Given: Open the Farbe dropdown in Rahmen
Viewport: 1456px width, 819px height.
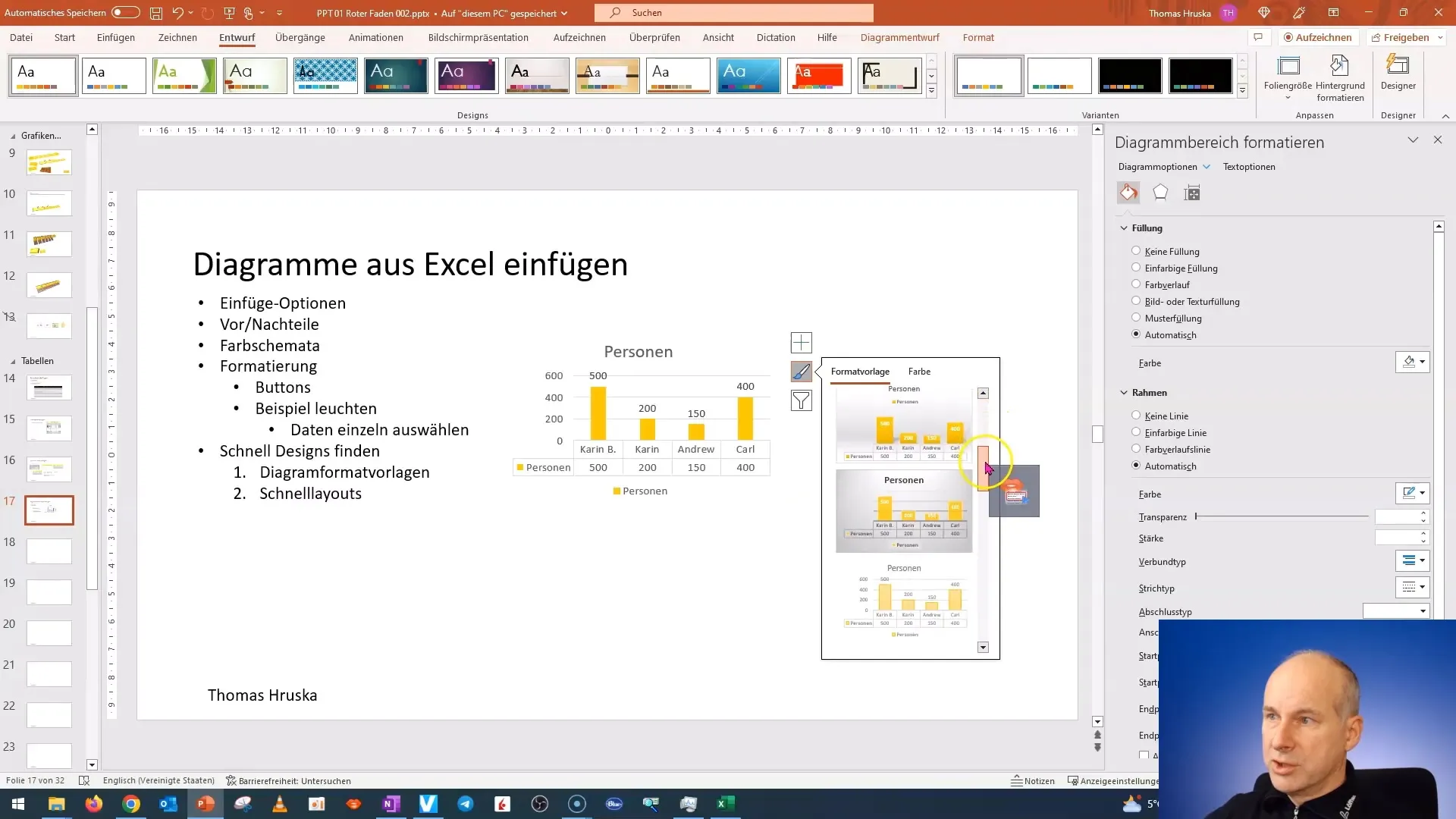Looking at the screenshot, I should click(x=1424, y=493).
